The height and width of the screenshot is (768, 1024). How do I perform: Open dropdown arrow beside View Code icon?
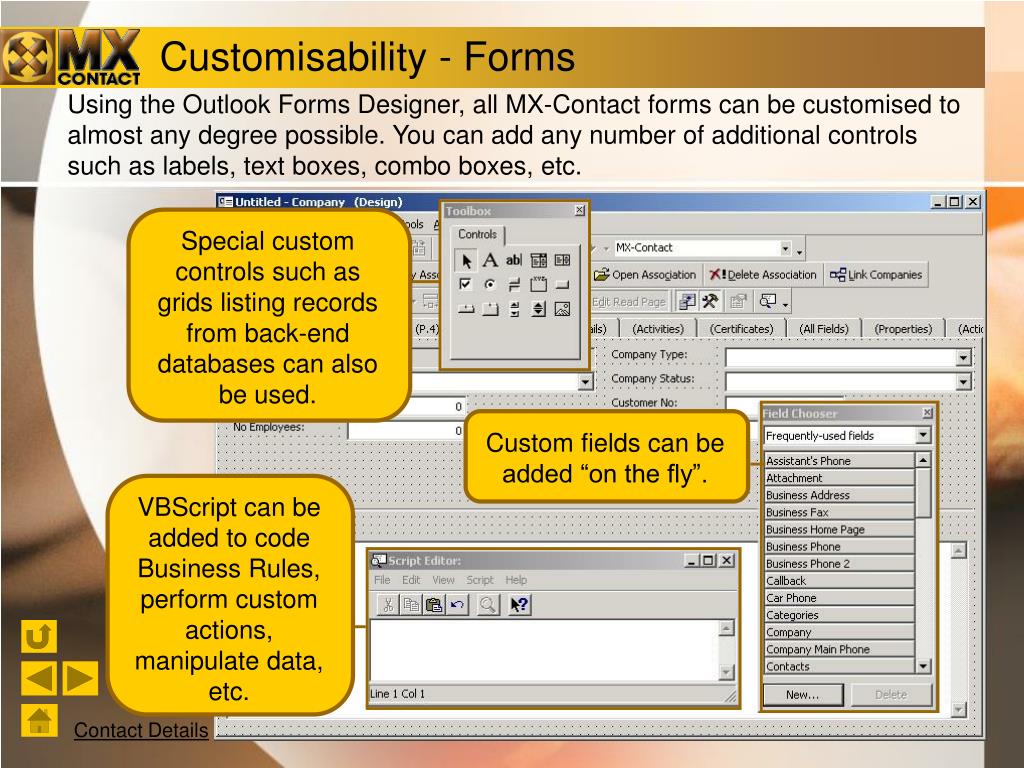click(x=784, y=303)
